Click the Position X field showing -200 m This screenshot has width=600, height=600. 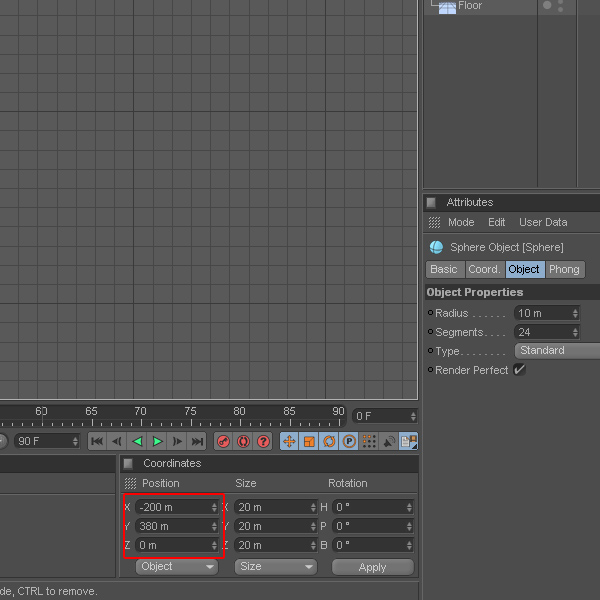[x=177, y=507]
